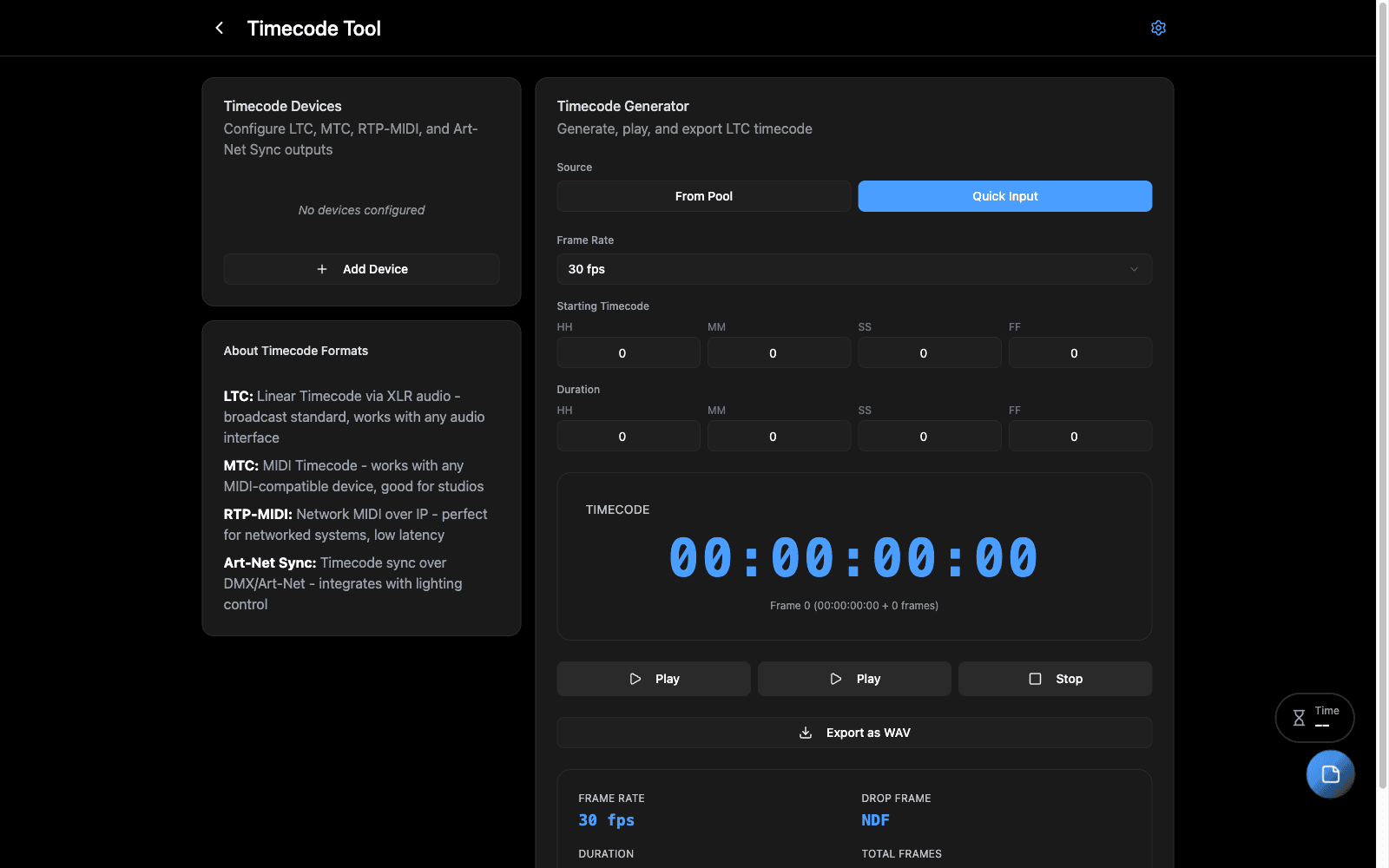Focus the Duration SS field
The height and width of the screenshot is (868, 1389).
[930, 436]
